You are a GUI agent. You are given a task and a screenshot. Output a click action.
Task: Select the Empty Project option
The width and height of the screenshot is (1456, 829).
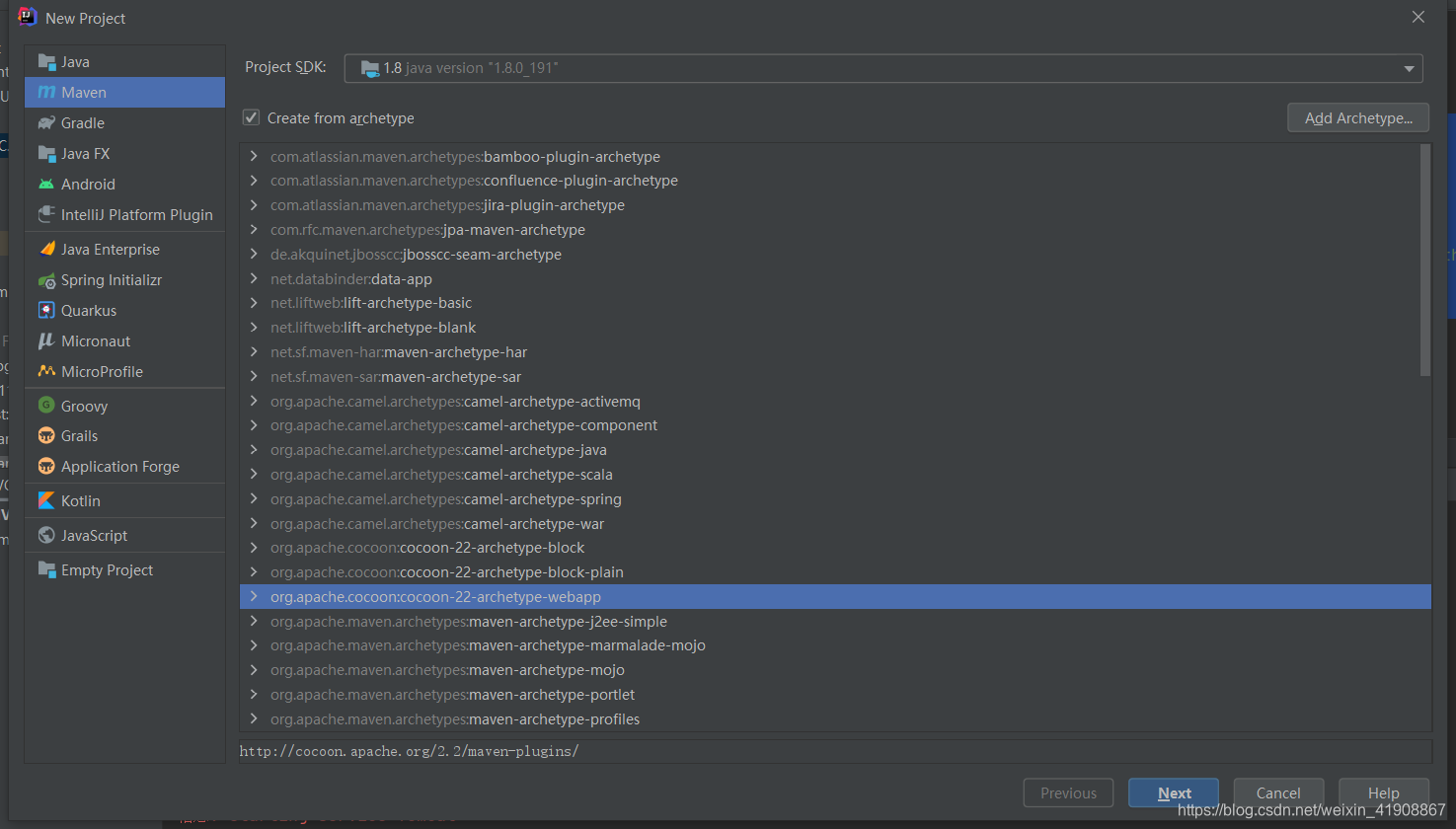click(x=124, y=570)
